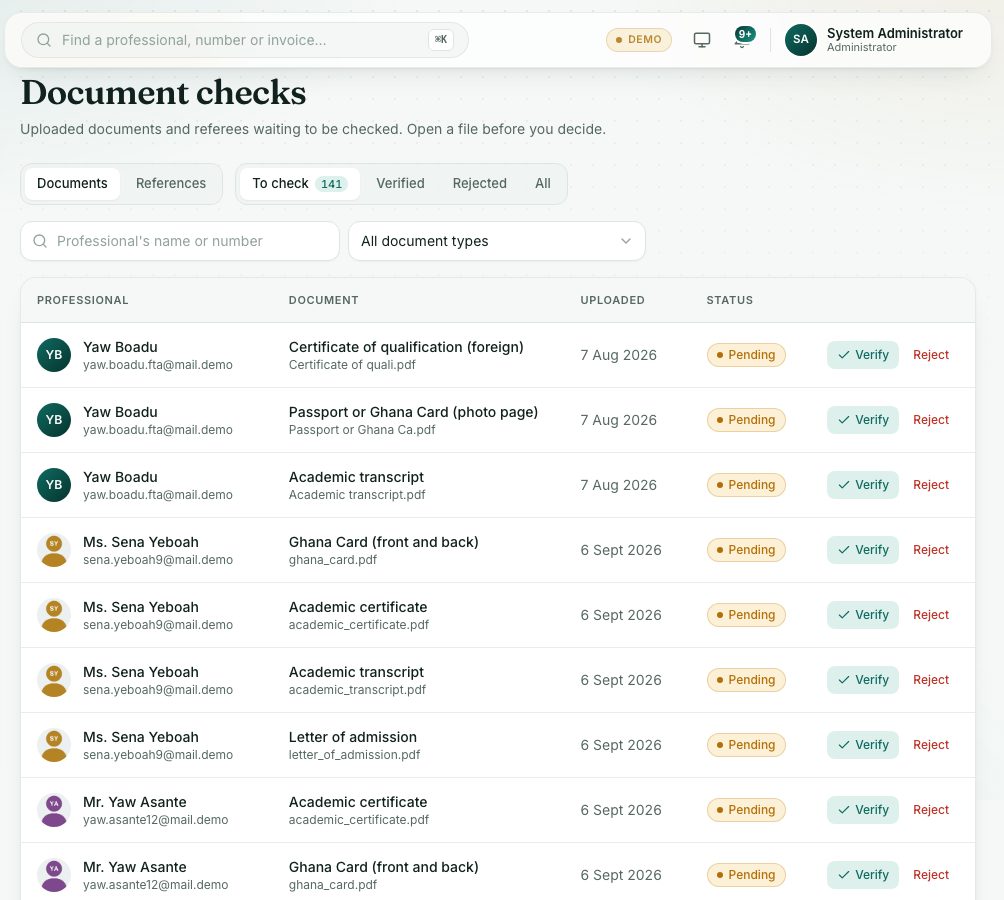This screenshot has height=900, width=1004.
Task: Reject Sena Yeboah's Academic transcript
Action: click(x=930, y=680)
